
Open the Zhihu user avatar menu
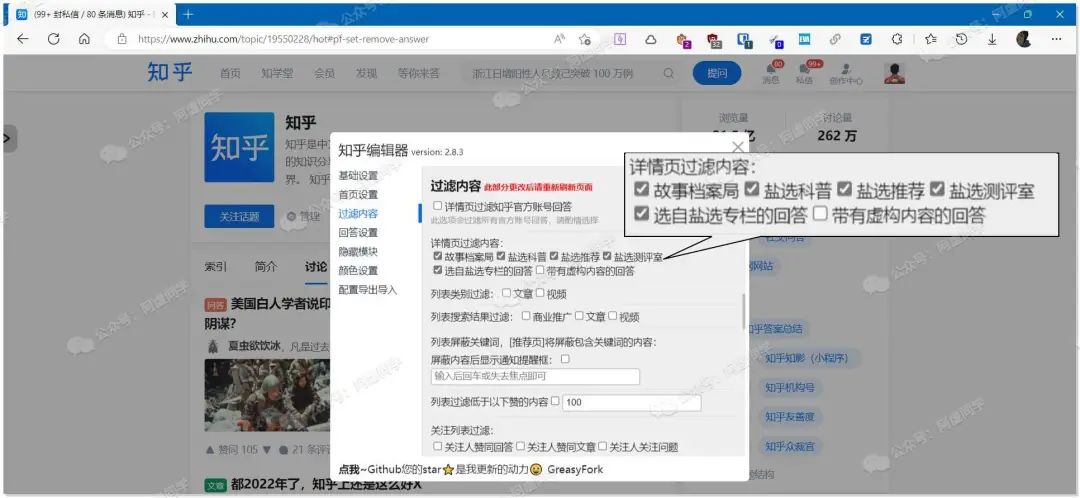(x=895, y=73)
